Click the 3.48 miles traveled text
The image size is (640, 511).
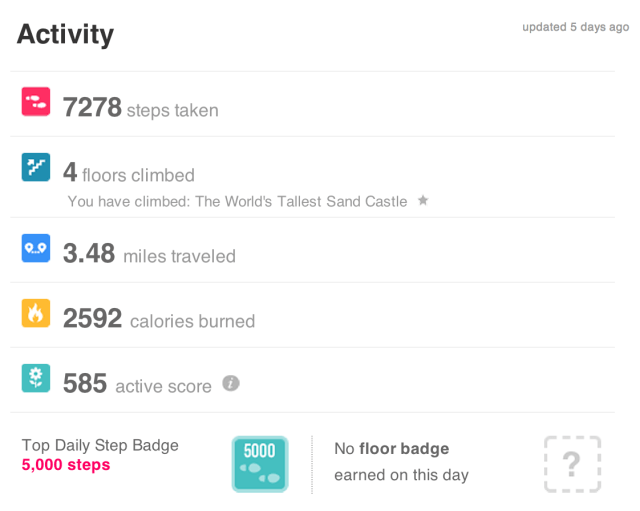(x=149, y=254)
